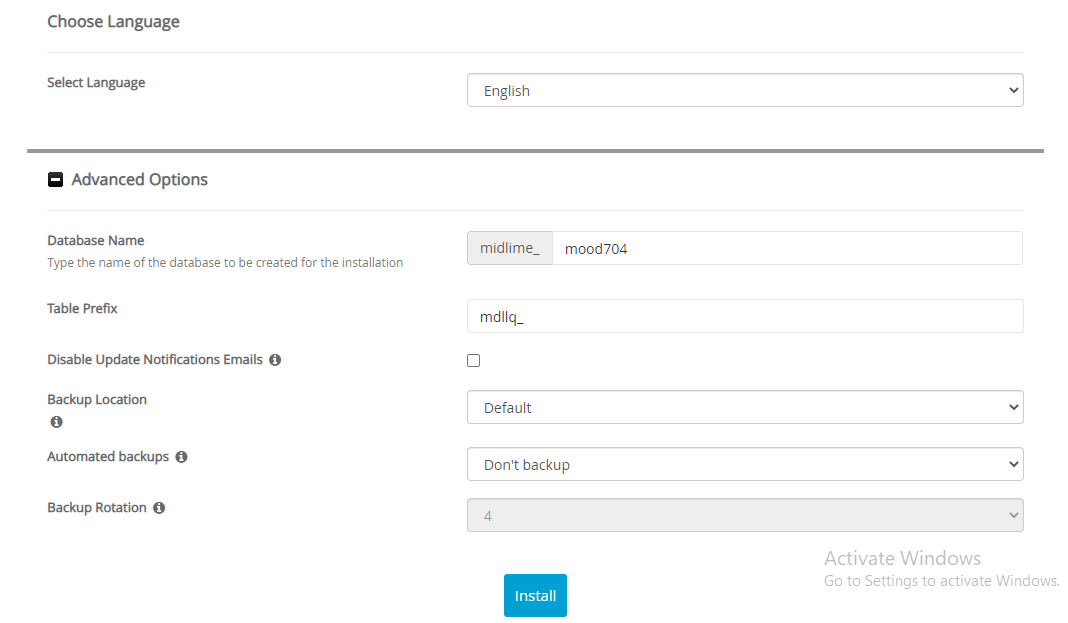Click the info icon under Backup Location
The image size is (1068, 623).
pyautogui.click(x=56, y=421)
